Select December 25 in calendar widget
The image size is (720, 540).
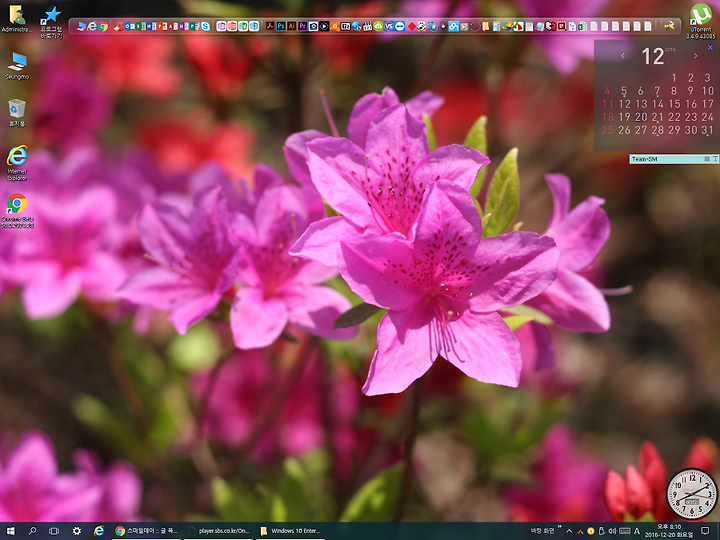click(x=608, y=130)
